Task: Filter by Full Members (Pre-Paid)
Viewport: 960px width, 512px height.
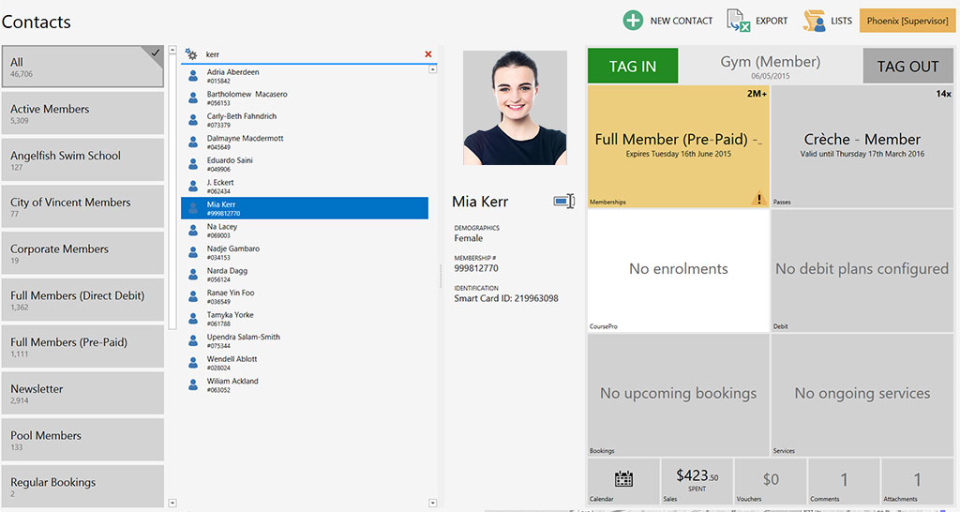Action: pos(83,347)
